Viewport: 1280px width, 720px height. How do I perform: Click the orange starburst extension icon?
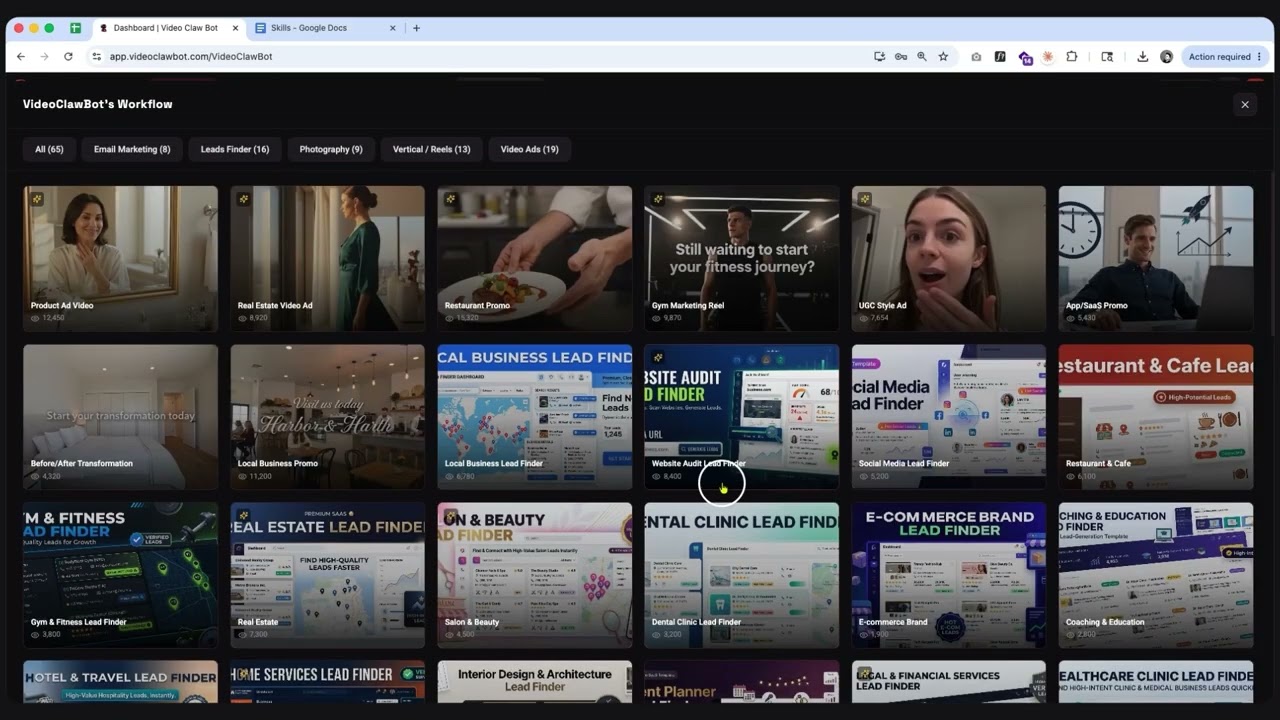point(1048,57)
